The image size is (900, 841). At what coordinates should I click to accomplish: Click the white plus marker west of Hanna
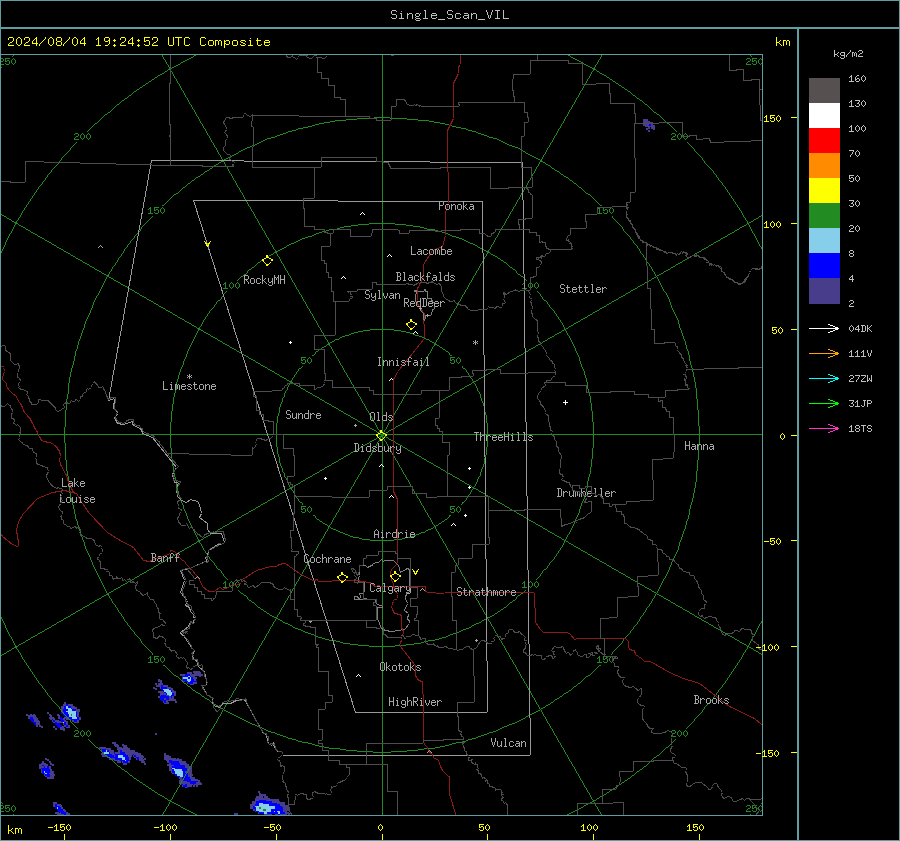coord(565,402)
